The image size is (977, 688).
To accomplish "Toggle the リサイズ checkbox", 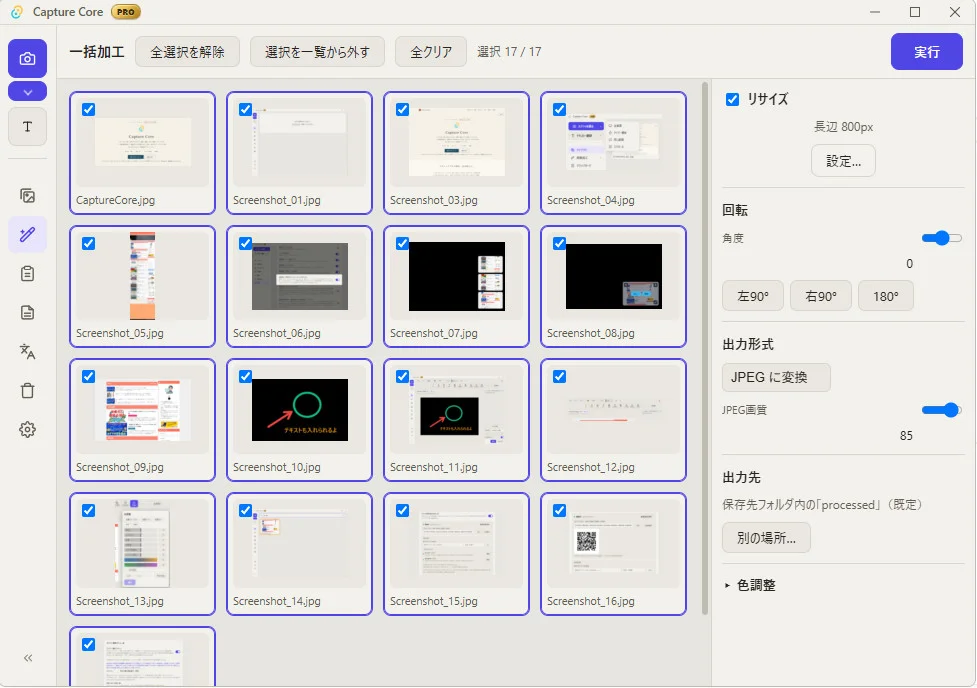I will click(x=733, y=99).
